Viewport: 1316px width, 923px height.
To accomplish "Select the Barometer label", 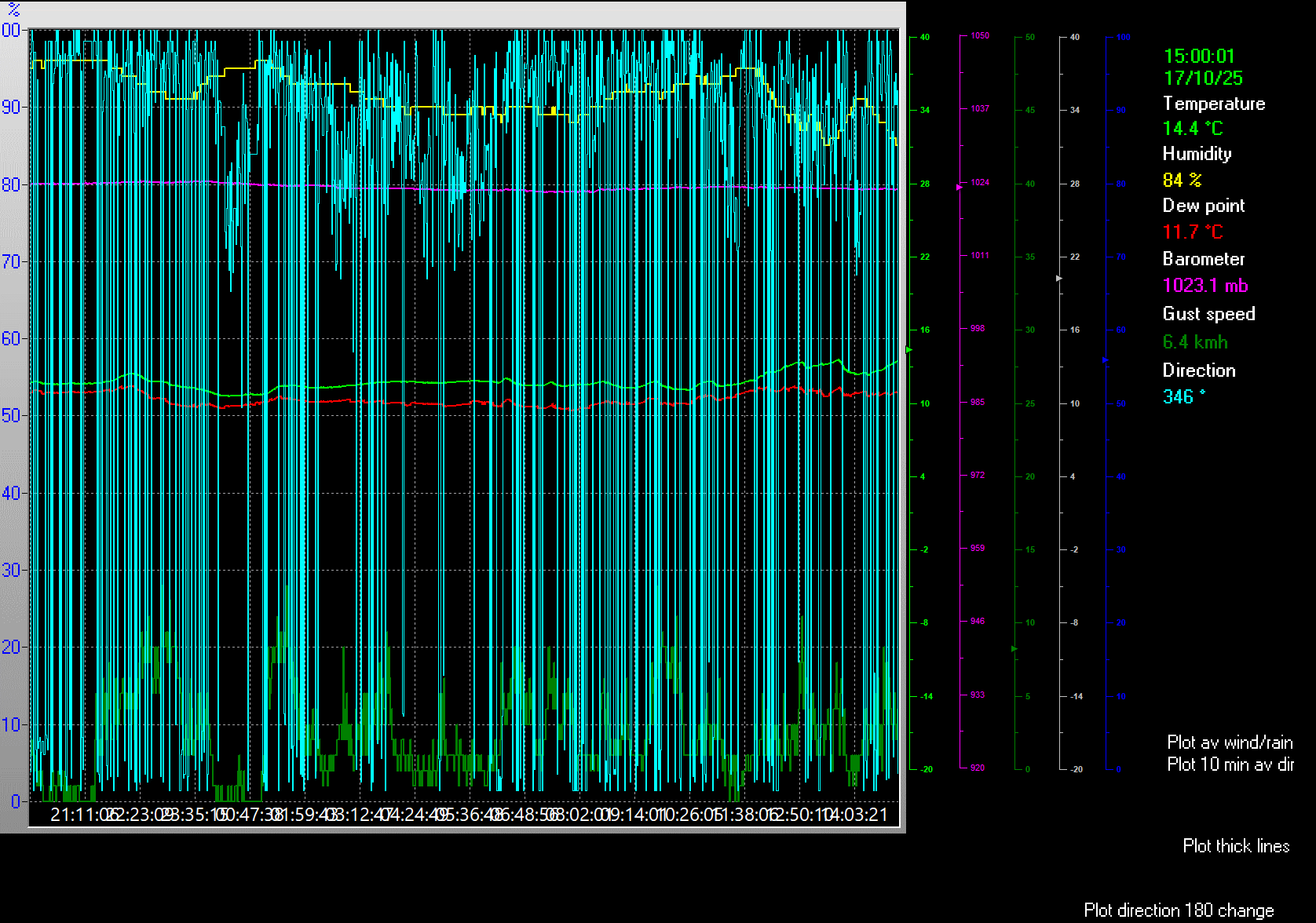I will (1203, 259).
